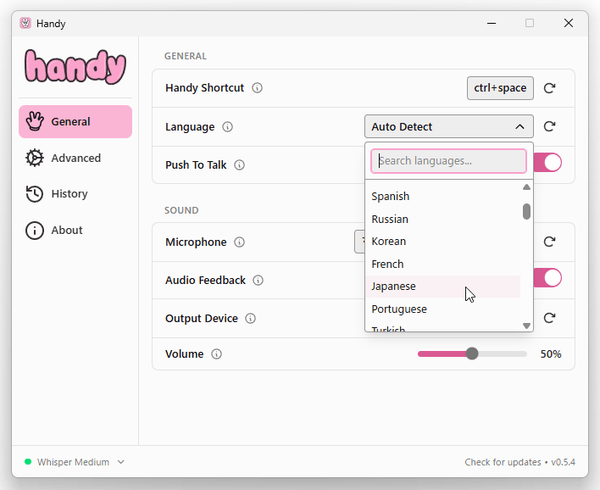
Task: Click Check for updates link
Action: click(500, 462)
